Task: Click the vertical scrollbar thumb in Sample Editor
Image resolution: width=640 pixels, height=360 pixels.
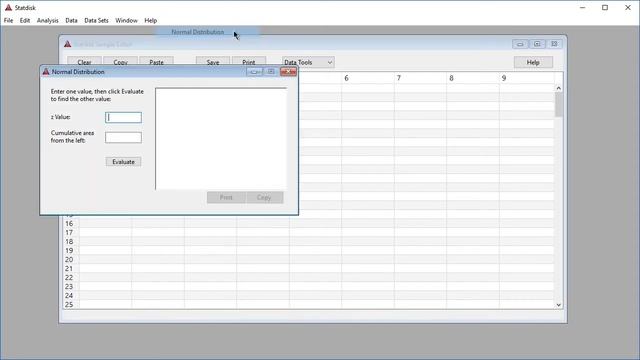Action: pos(558,104)
